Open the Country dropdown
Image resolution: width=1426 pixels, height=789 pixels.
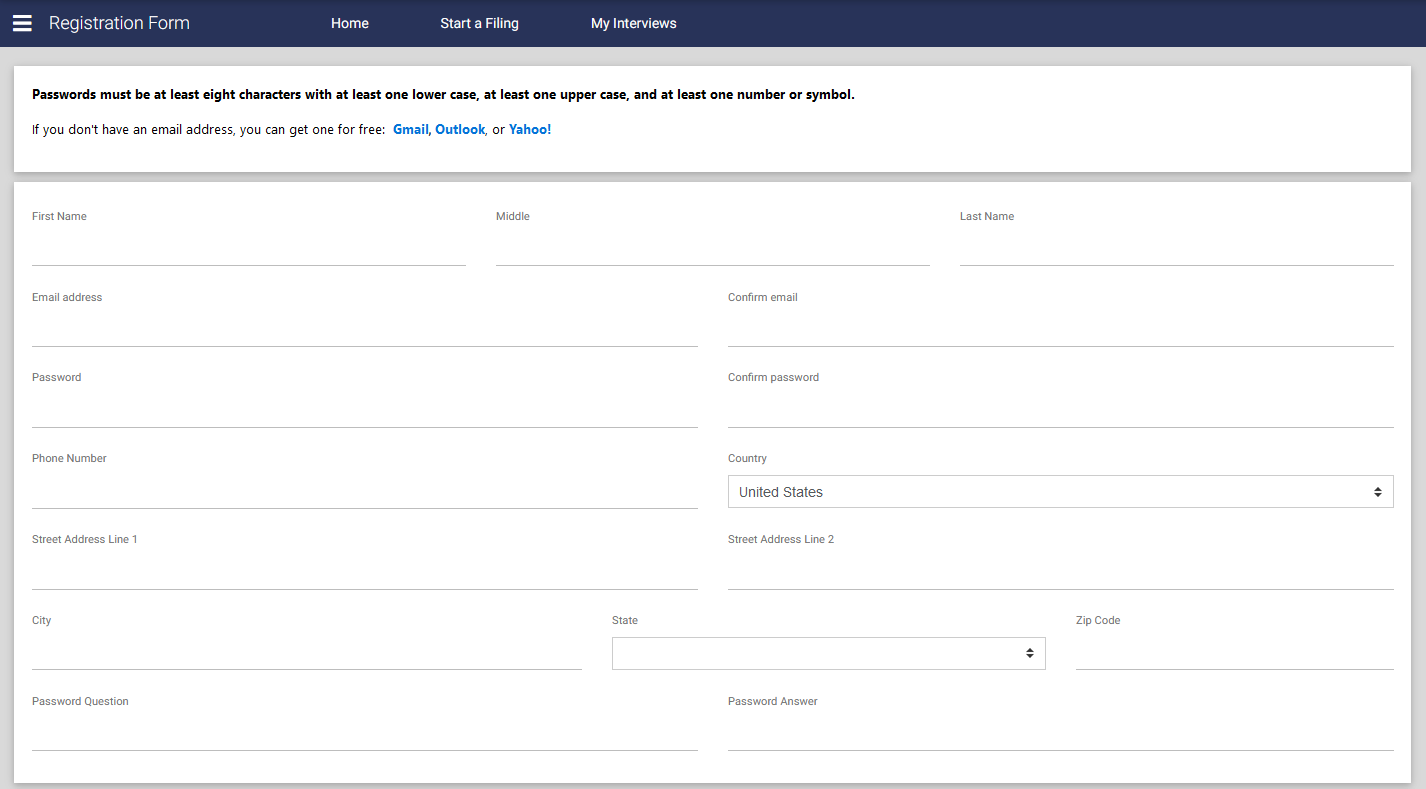pyautogui.click(x=1060, y=491)
